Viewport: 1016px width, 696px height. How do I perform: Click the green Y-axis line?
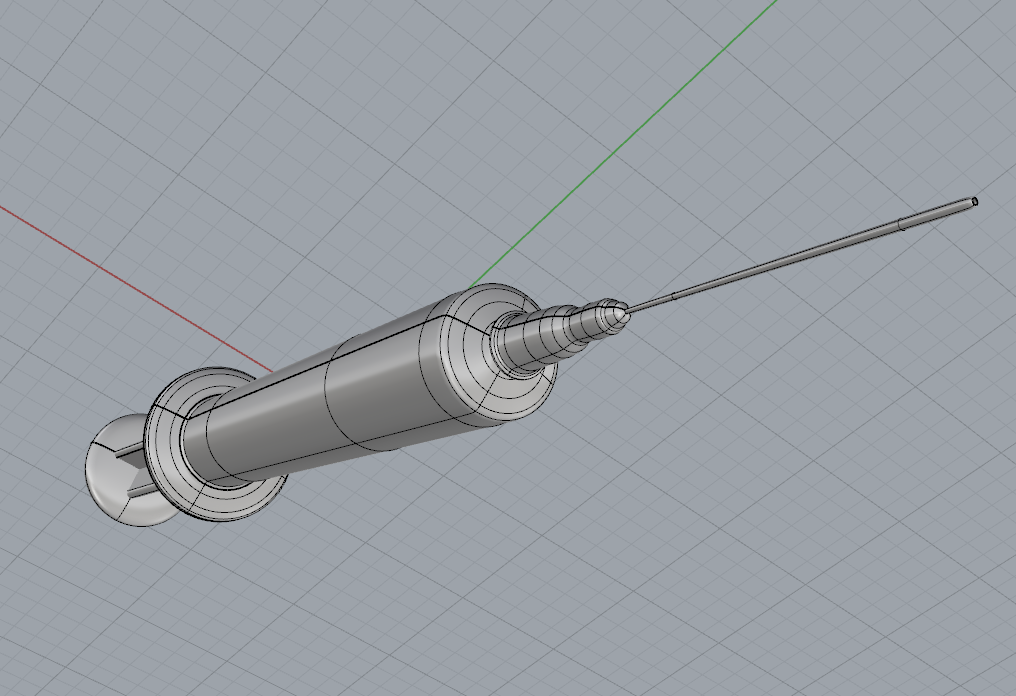pyautogui.click(x=622, y=143)
